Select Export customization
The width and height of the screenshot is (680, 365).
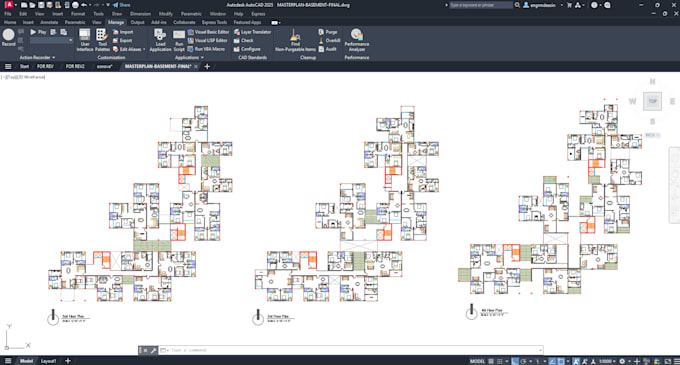[x=123, y=40]
